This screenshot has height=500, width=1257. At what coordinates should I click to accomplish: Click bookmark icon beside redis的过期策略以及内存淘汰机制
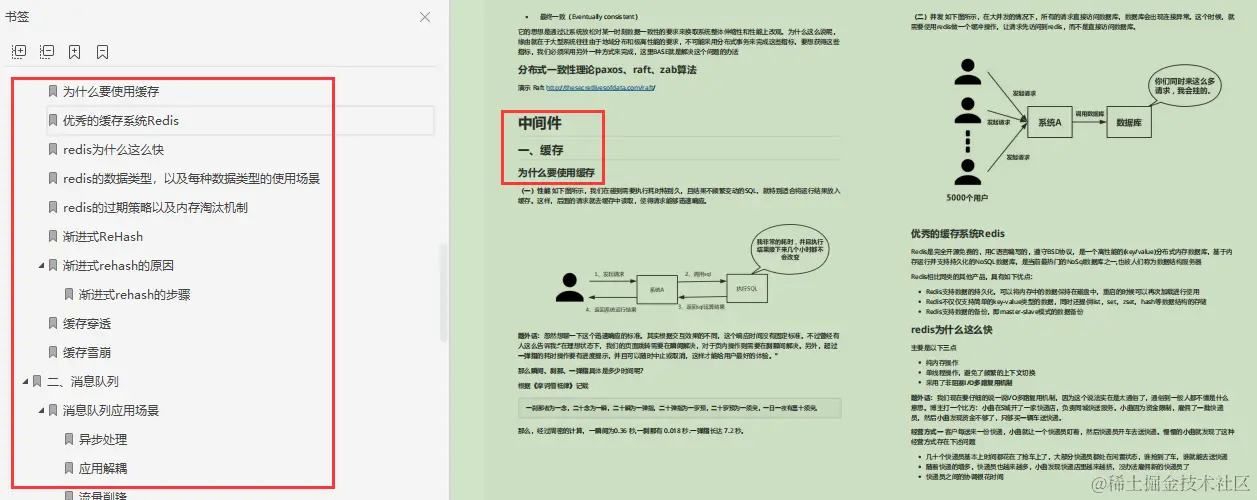pos(53,207)
